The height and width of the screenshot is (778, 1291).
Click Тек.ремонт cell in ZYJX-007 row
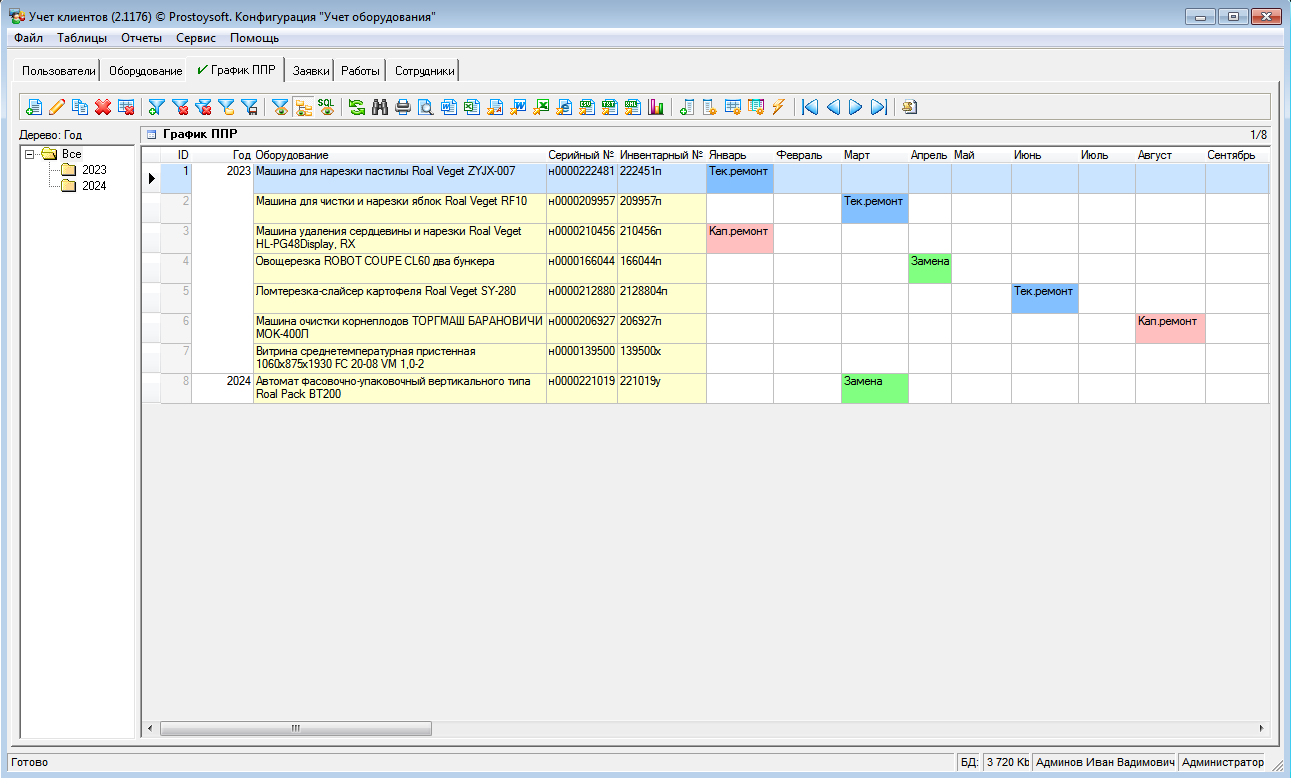click(739, 178)
